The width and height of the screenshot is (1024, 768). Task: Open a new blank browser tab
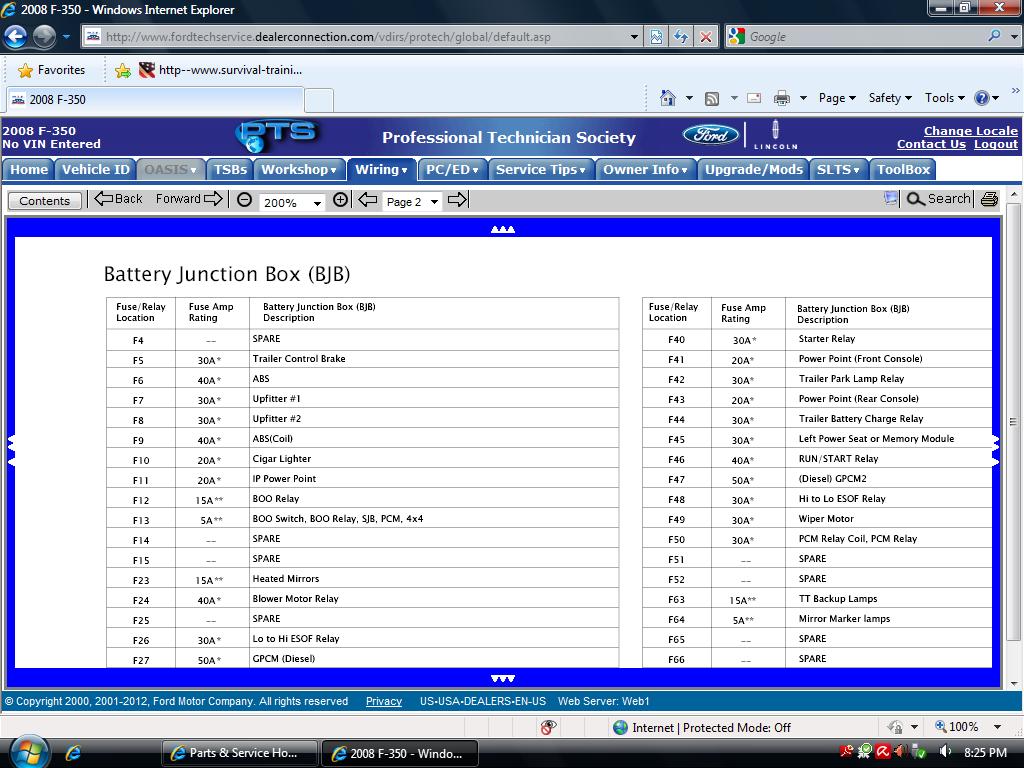pos(319,100)
